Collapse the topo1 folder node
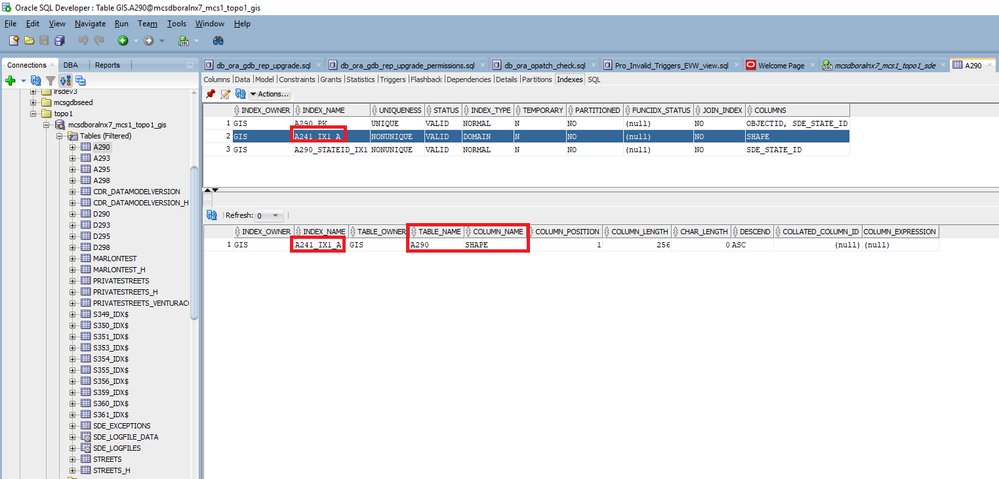The image size is (999, 479). (x=33, y=113)
